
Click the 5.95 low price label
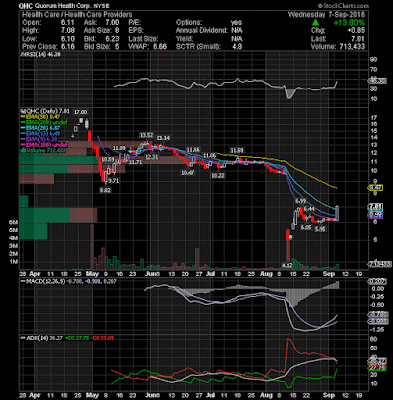[320, 229]
